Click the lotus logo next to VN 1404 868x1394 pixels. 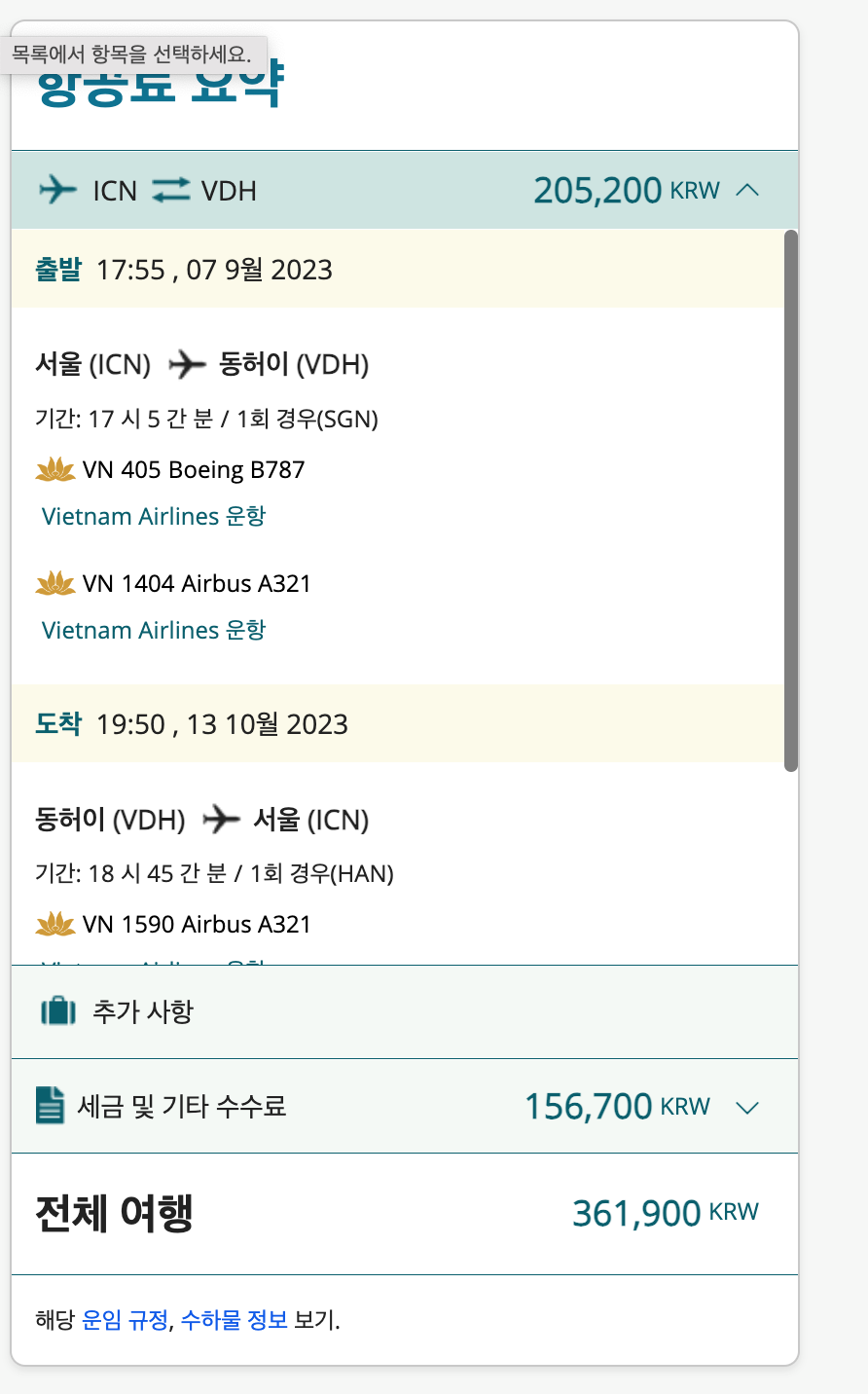[x=55, y=584]
